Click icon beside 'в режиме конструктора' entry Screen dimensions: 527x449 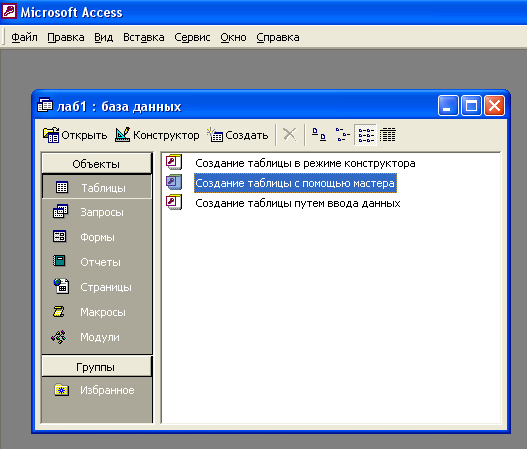click(x=174, y=162)
